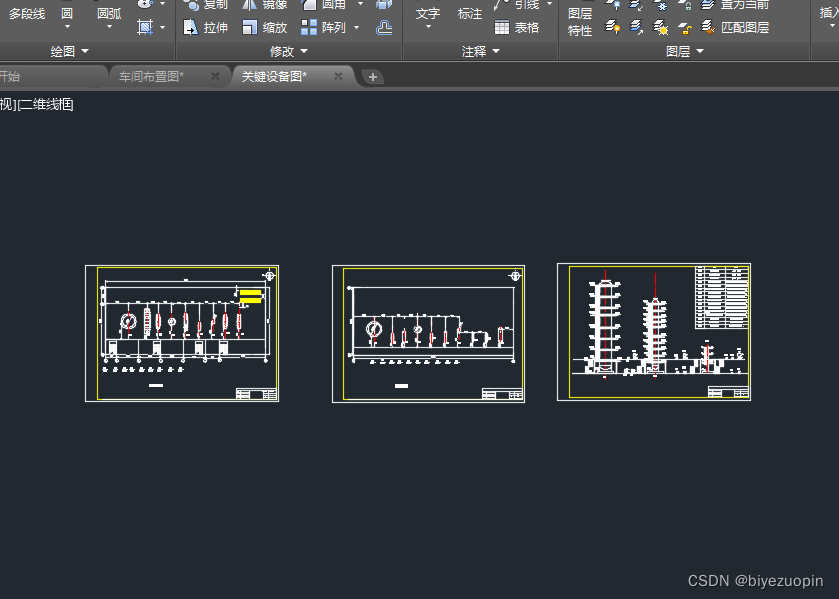Open the Insert (插入) dropdown arrow

click(x=832, y=27)
